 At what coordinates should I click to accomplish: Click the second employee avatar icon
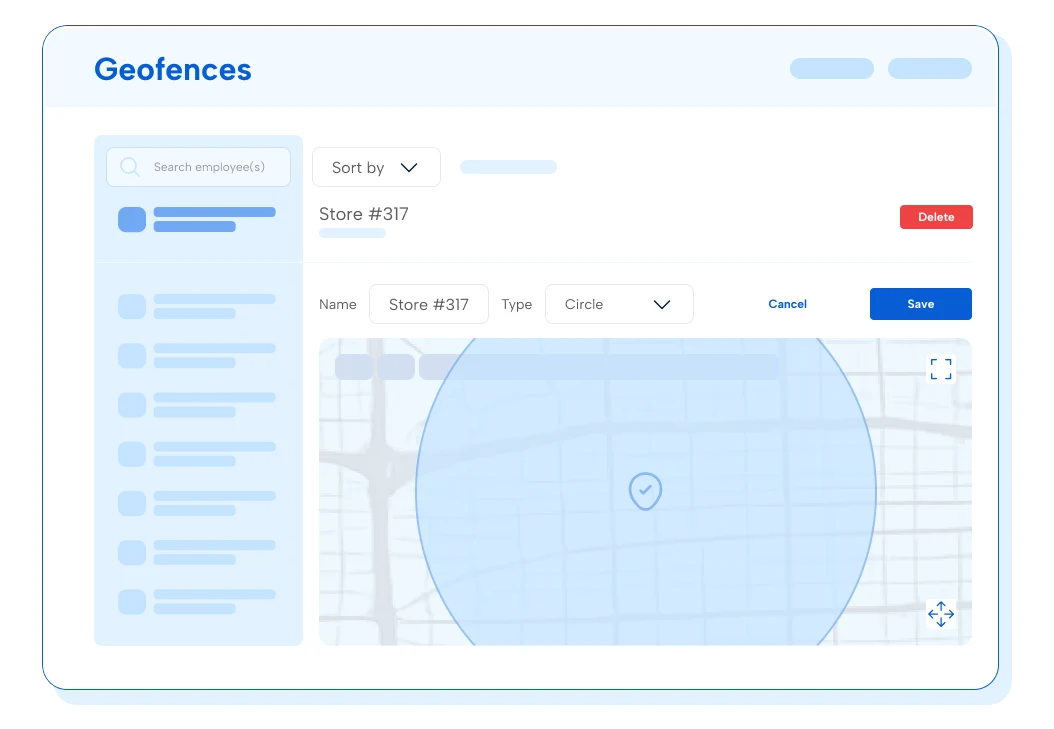pyautogui.click(x=131, y=306)
